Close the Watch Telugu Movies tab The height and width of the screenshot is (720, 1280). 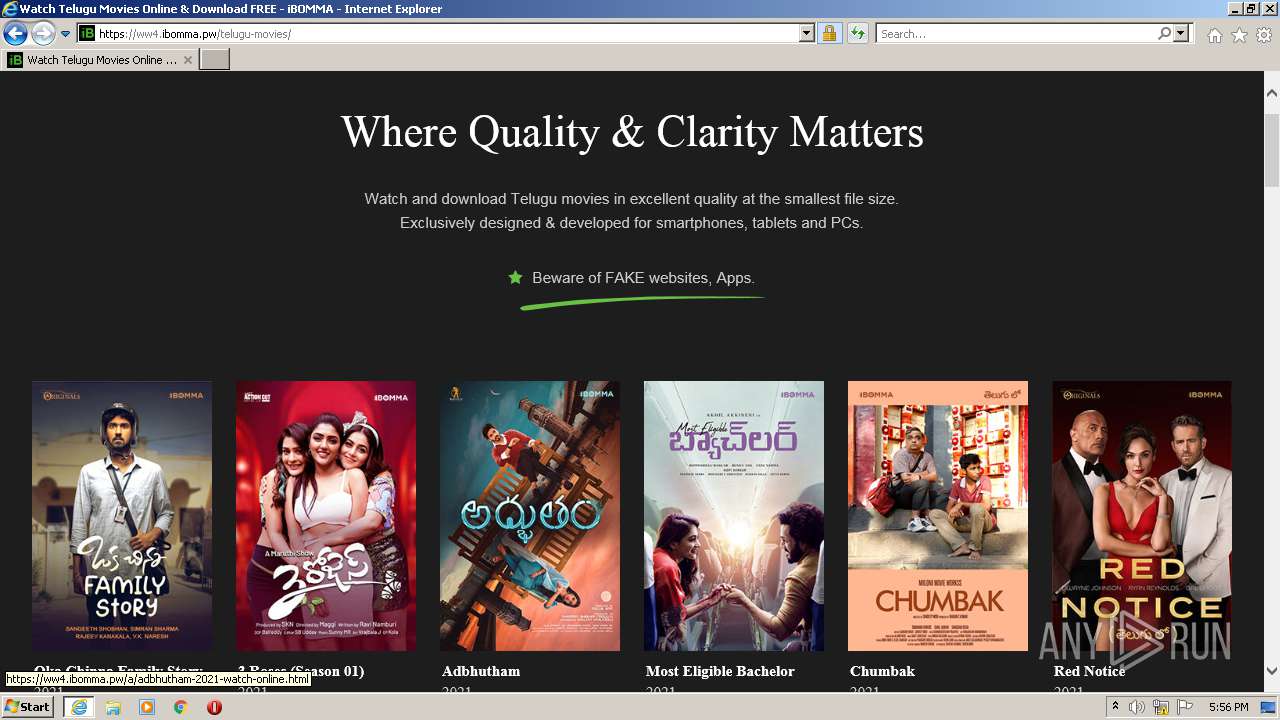(187, 60)
